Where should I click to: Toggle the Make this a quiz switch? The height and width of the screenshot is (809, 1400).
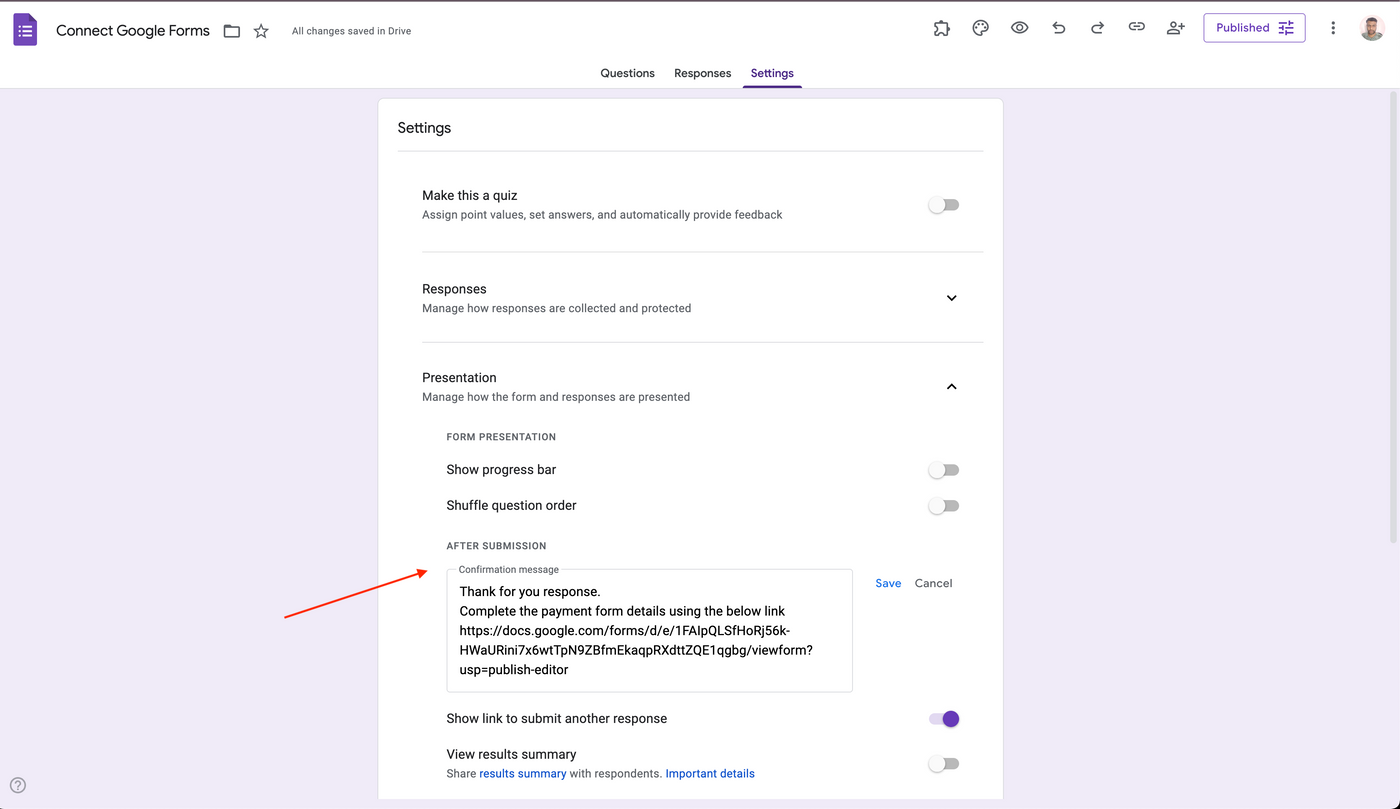tap(943, 204)
